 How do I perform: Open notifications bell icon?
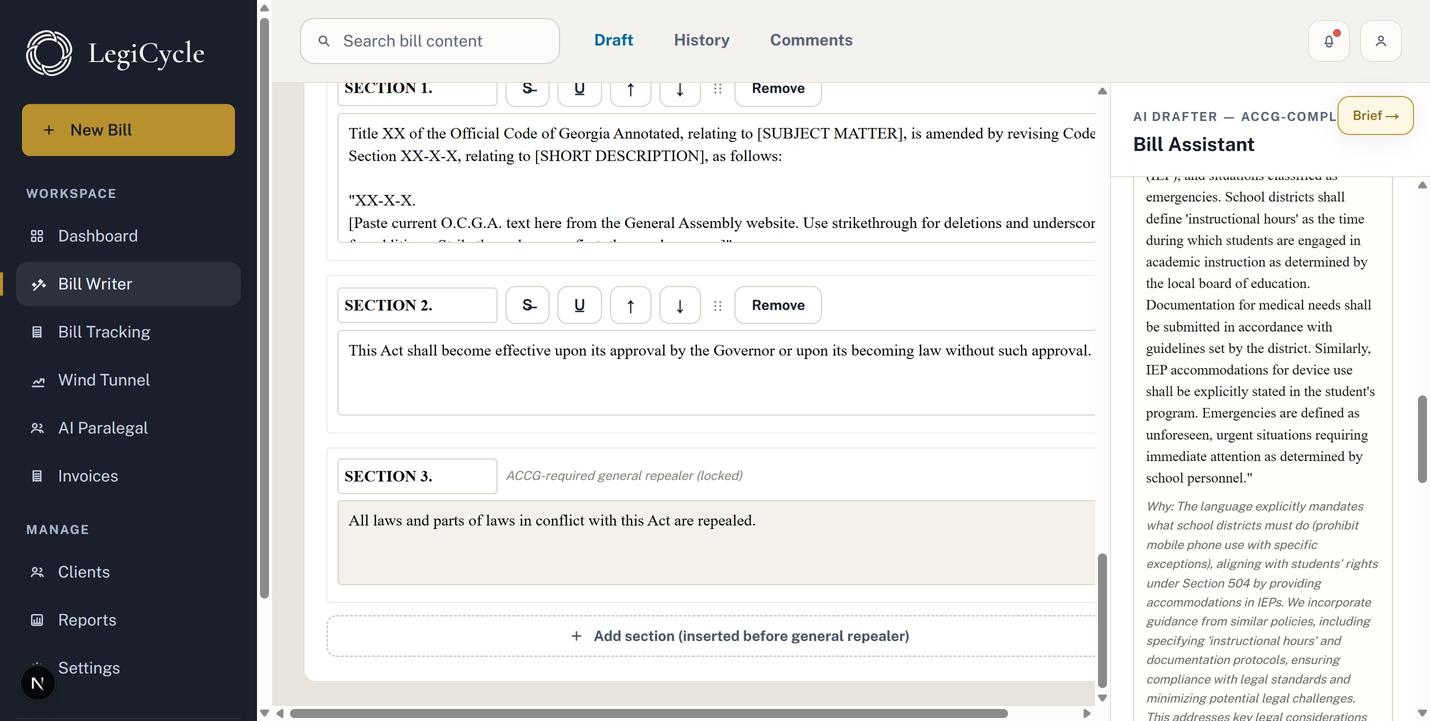1329,41
